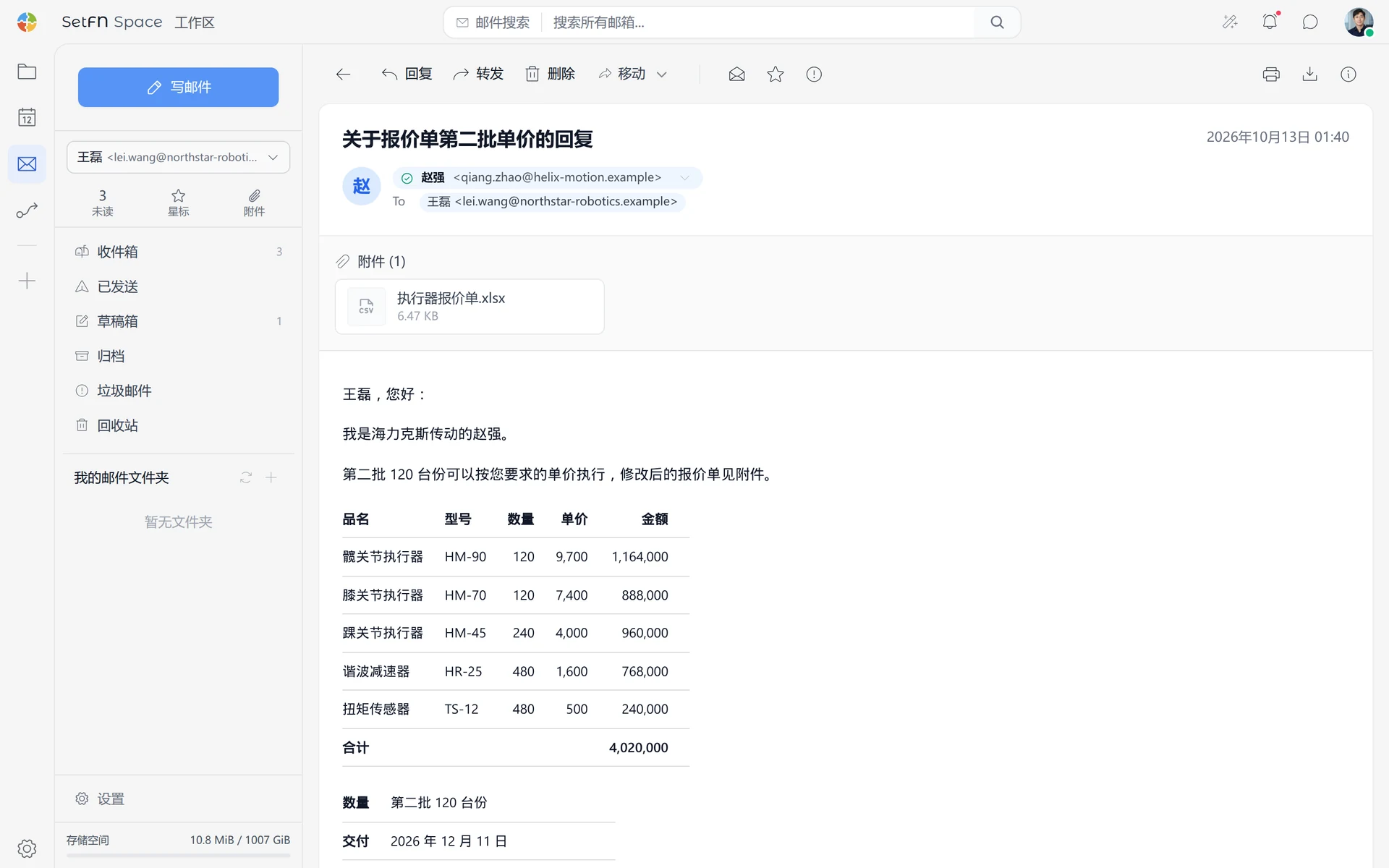The image size is (1389, 868).
Task: Open mail 设置 settings in sidebar
Action: (100, 799)
